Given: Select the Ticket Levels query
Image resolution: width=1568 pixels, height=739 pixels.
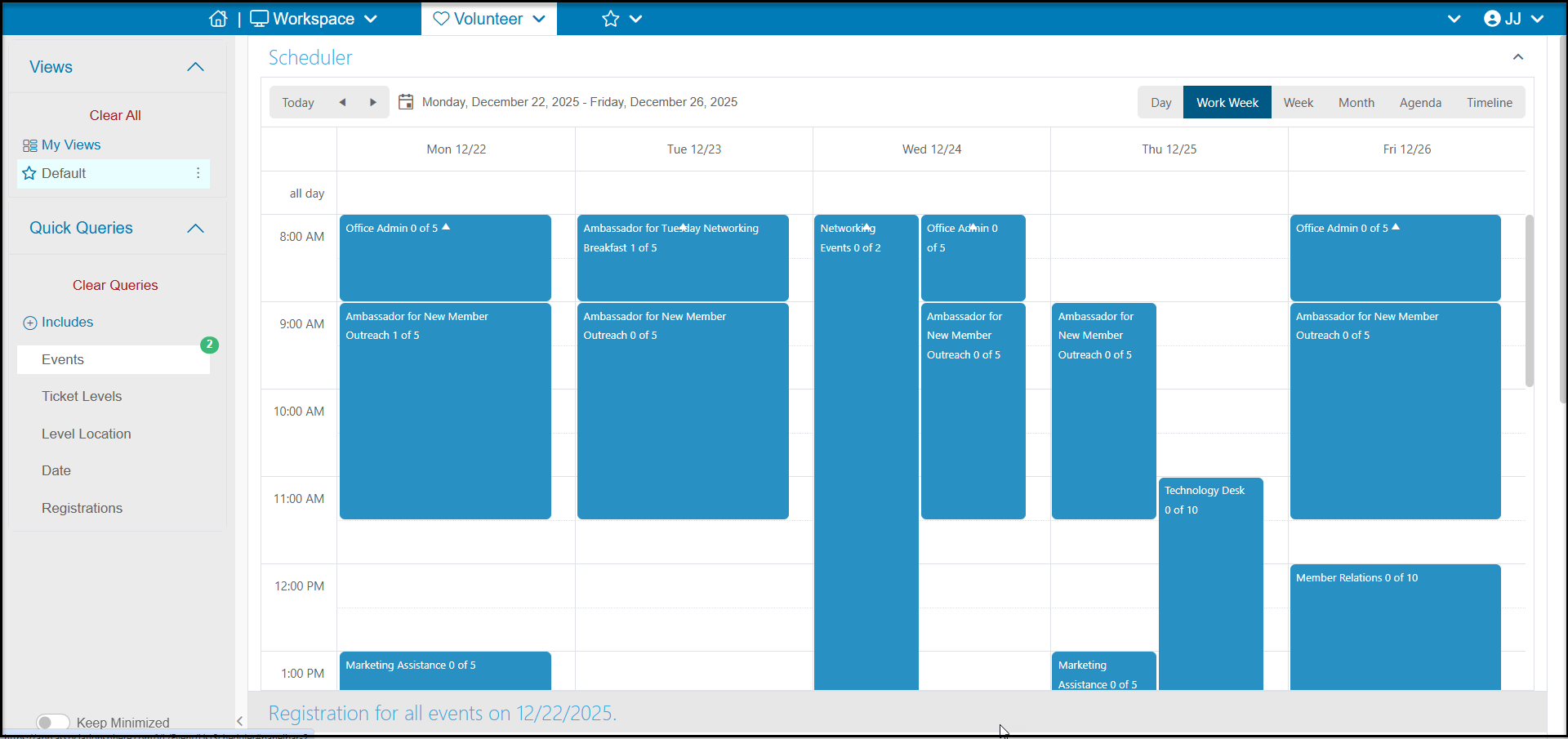Looking at the screenshot, I should pos(82,396).
